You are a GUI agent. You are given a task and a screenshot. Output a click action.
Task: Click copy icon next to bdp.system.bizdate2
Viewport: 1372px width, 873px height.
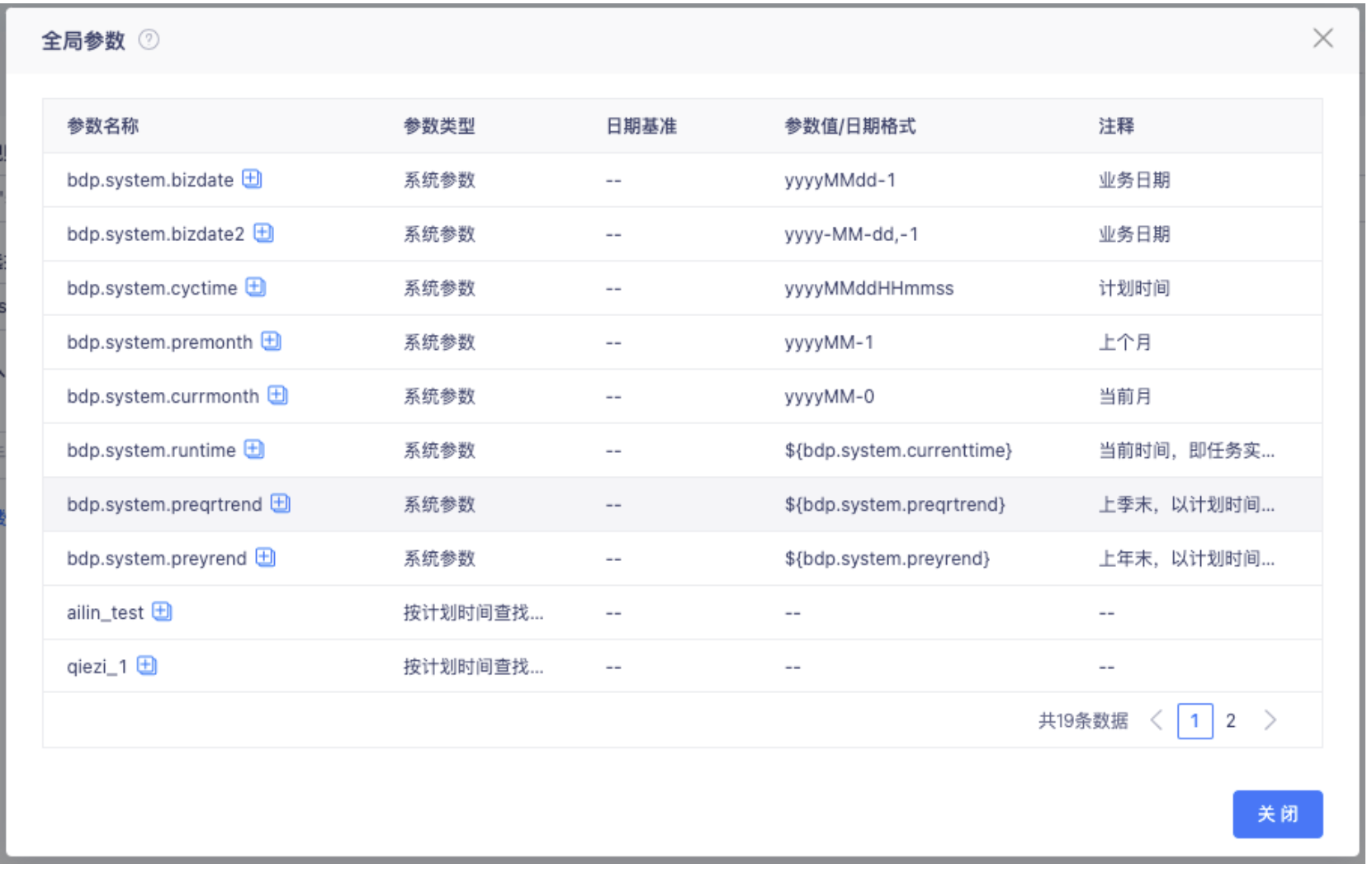(x=263, y=234)
